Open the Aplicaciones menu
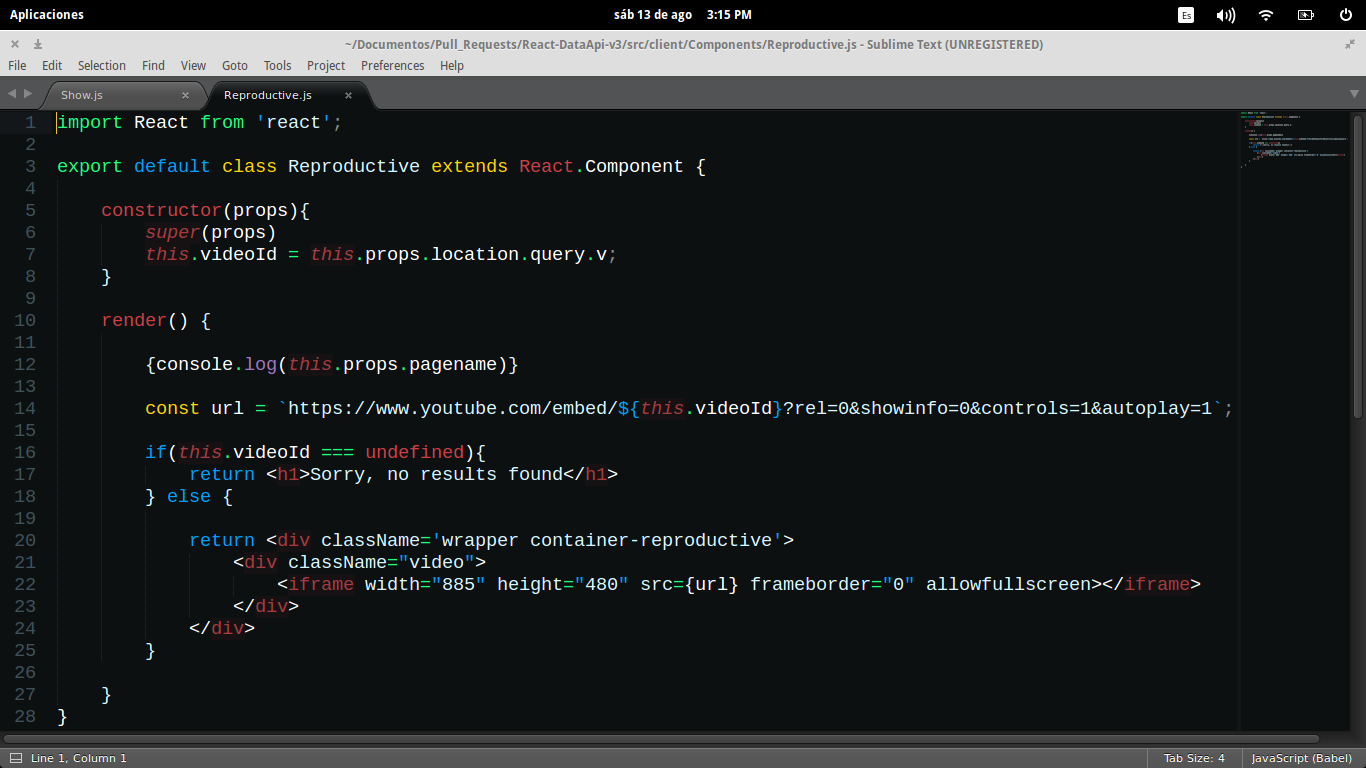The width and height of the screenshot is (1366, 768). [x=47, y=15]
